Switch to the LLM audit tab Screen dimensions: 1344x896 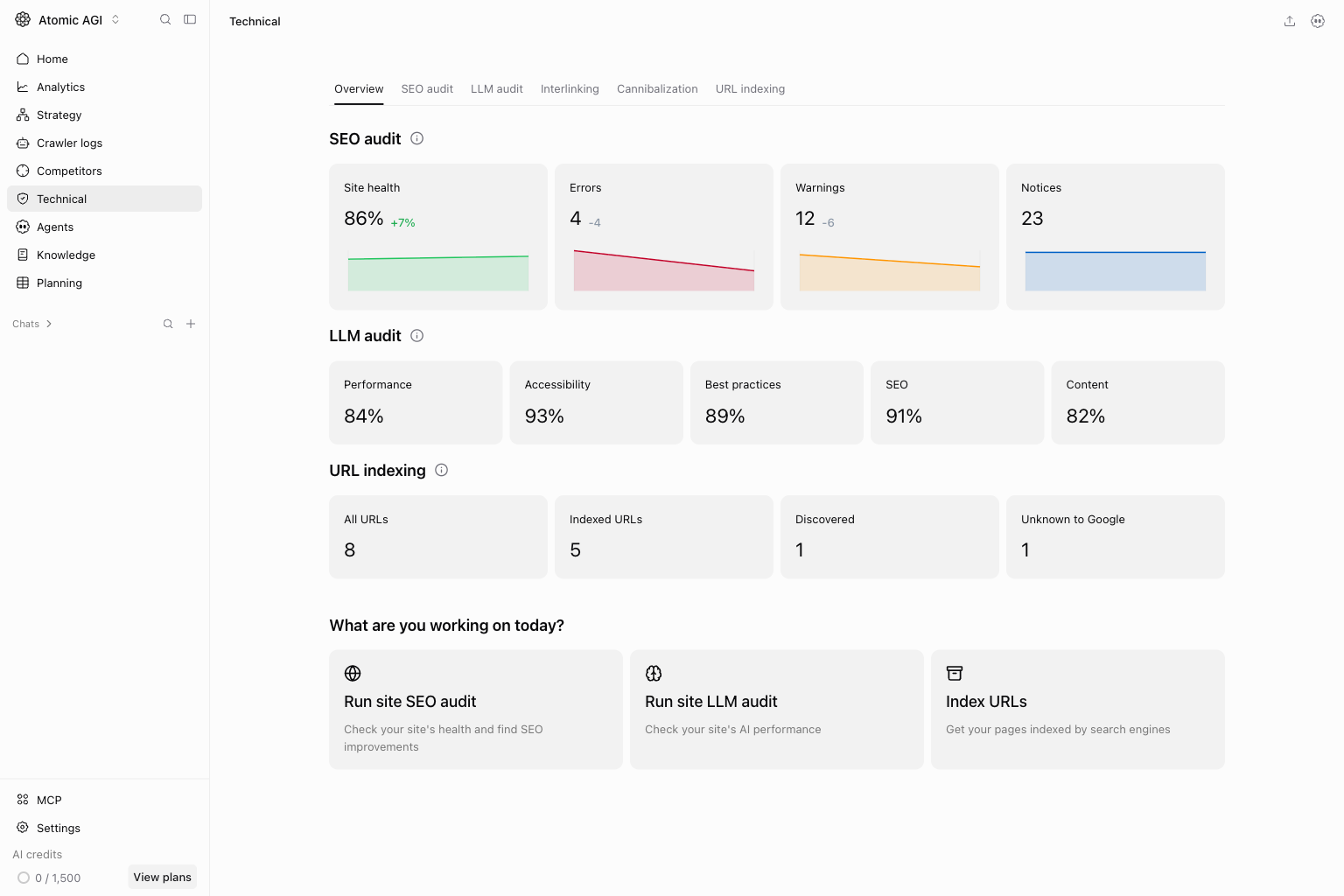(497, 89)
